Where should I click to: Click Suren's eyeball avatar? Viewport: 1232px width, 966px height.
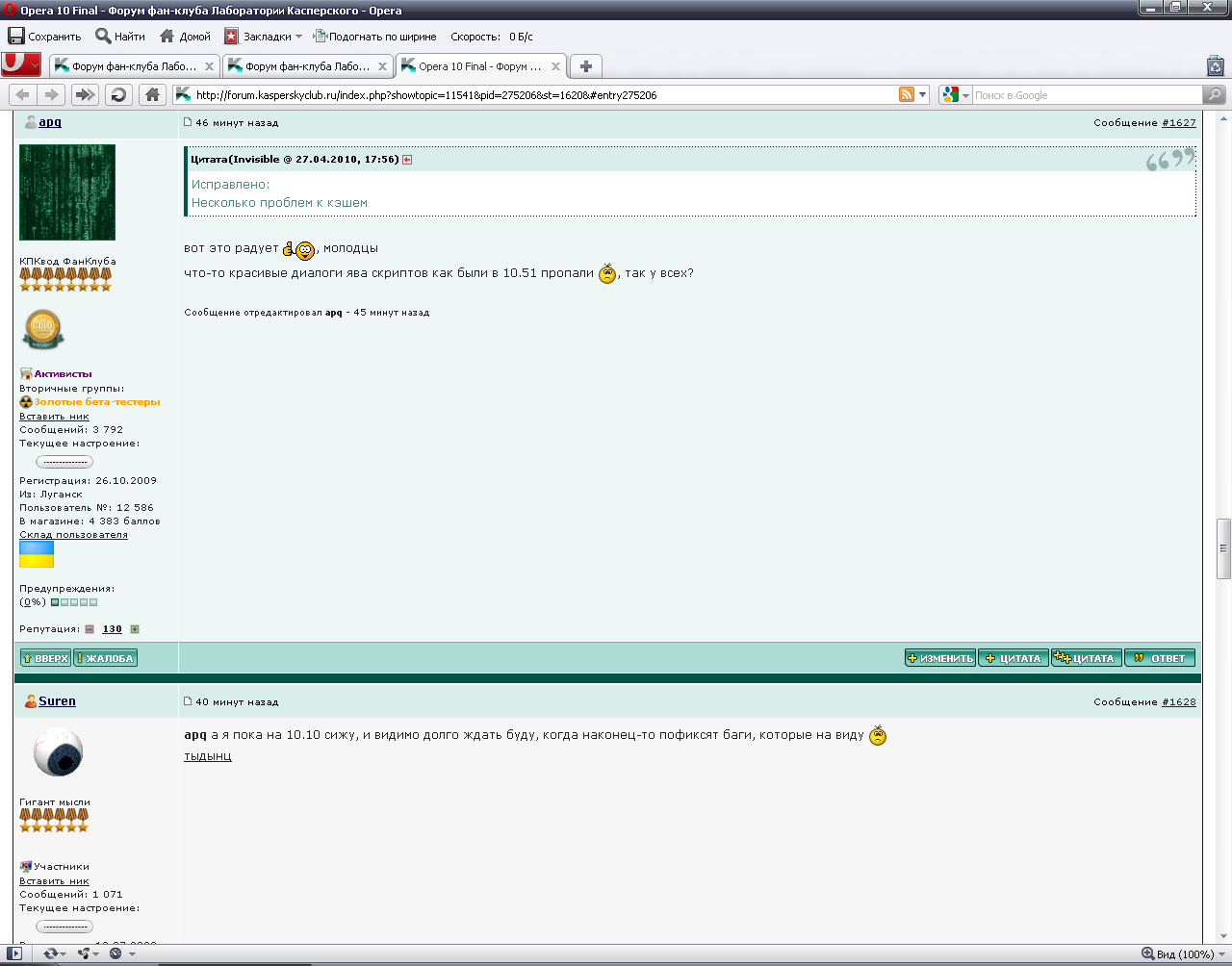tap(59, 752)
